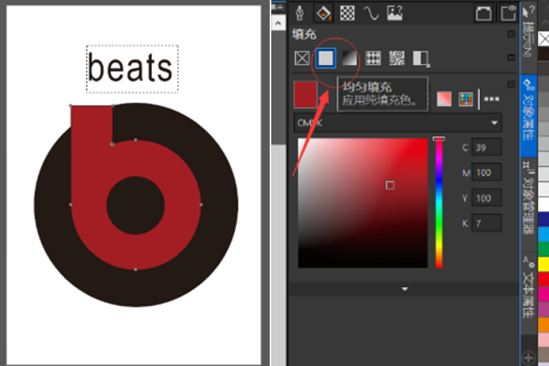This screenshot has height=366, width=549.
Task: Choose the purple palette swatch
Action: (544, 310)
